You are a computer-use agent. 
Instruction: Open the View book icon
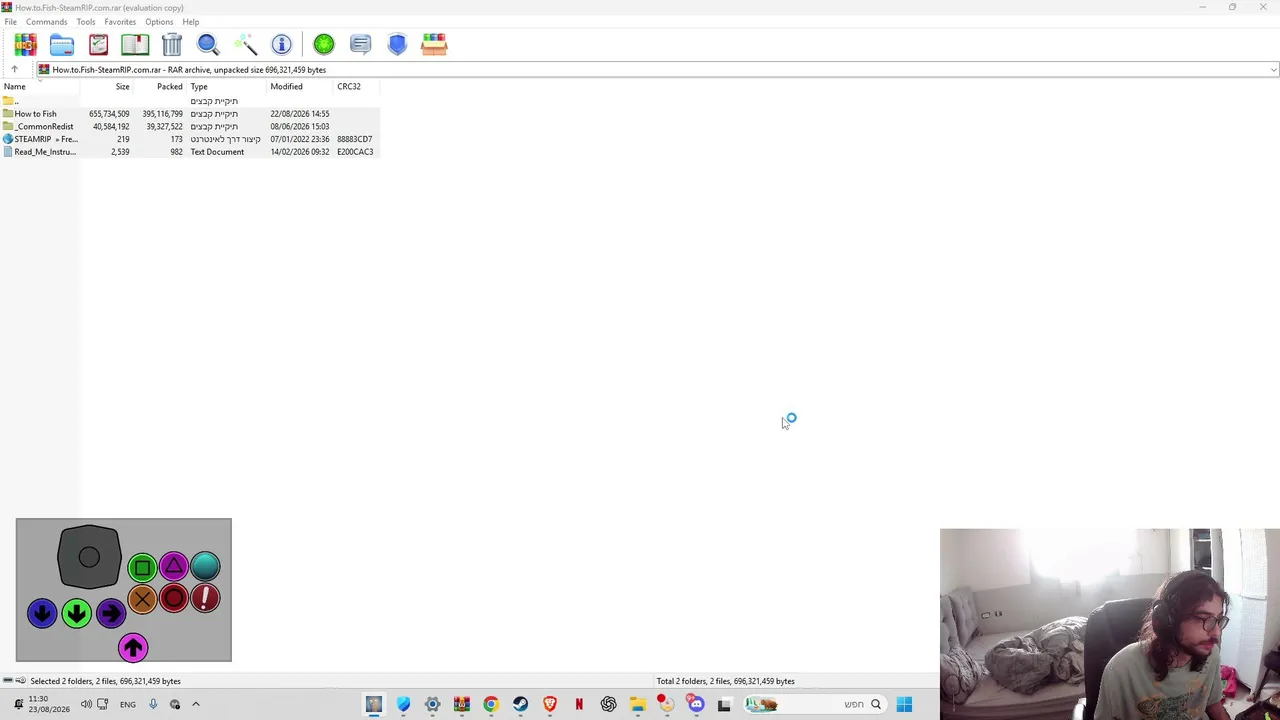[135, 44]
